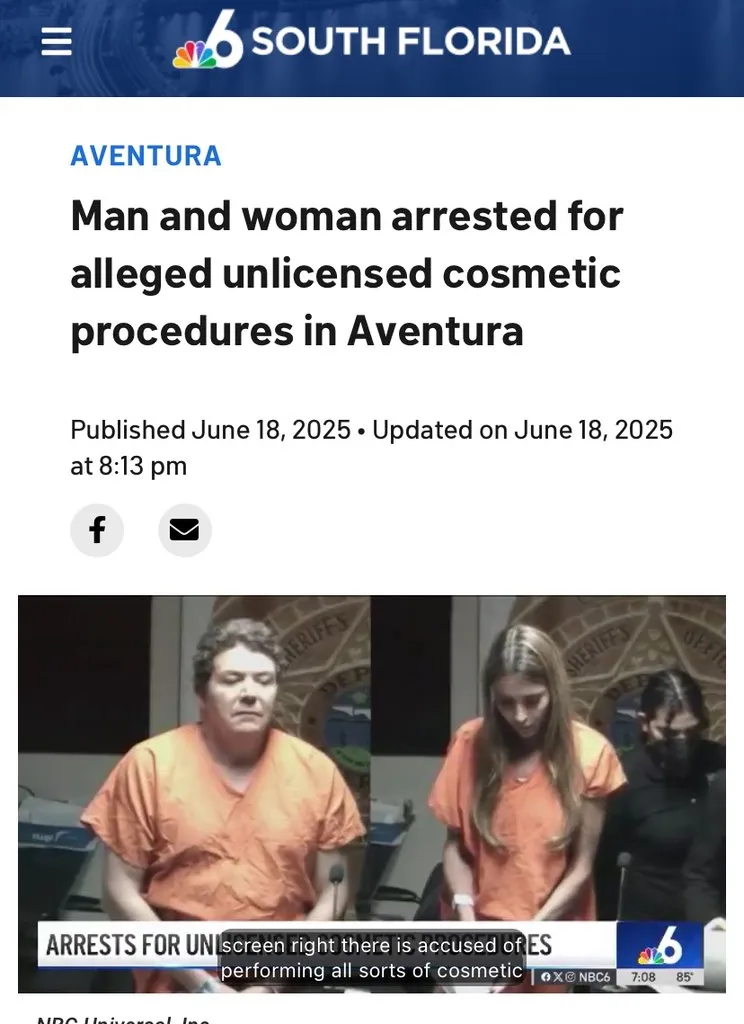The width and height of the screenshot is (744, 1024).
Task: Open the Aventura category link
Action: 146,155
